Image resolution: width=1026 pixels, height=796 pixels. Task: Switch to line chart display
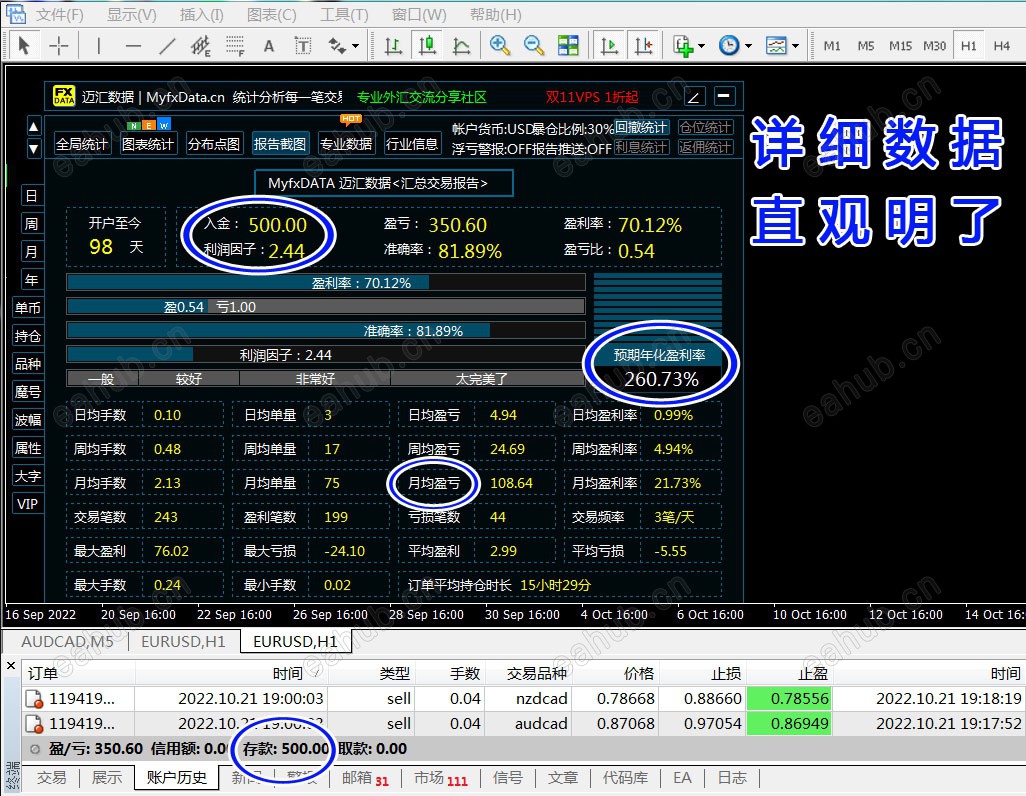461,46
